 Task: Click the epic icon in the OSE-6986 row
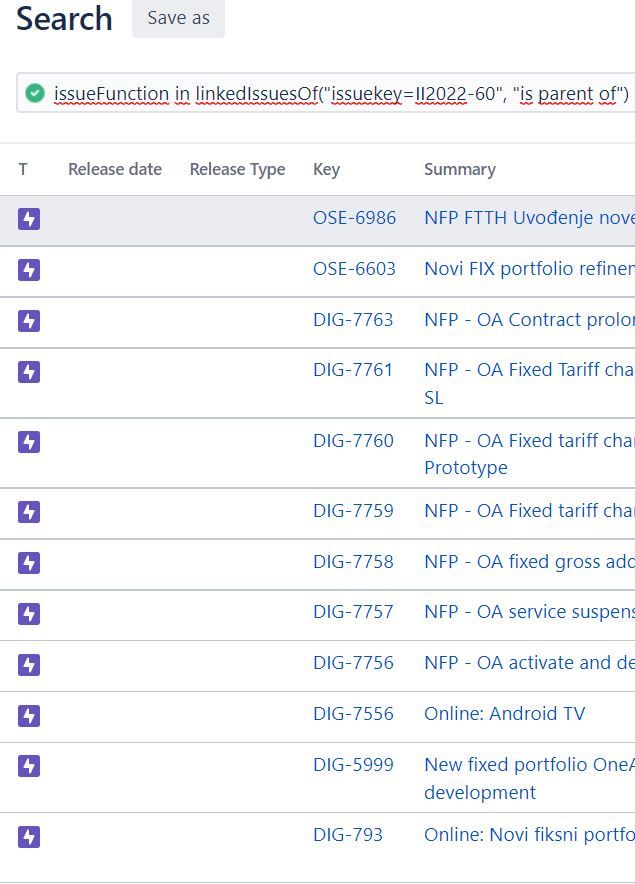[29, 219]
